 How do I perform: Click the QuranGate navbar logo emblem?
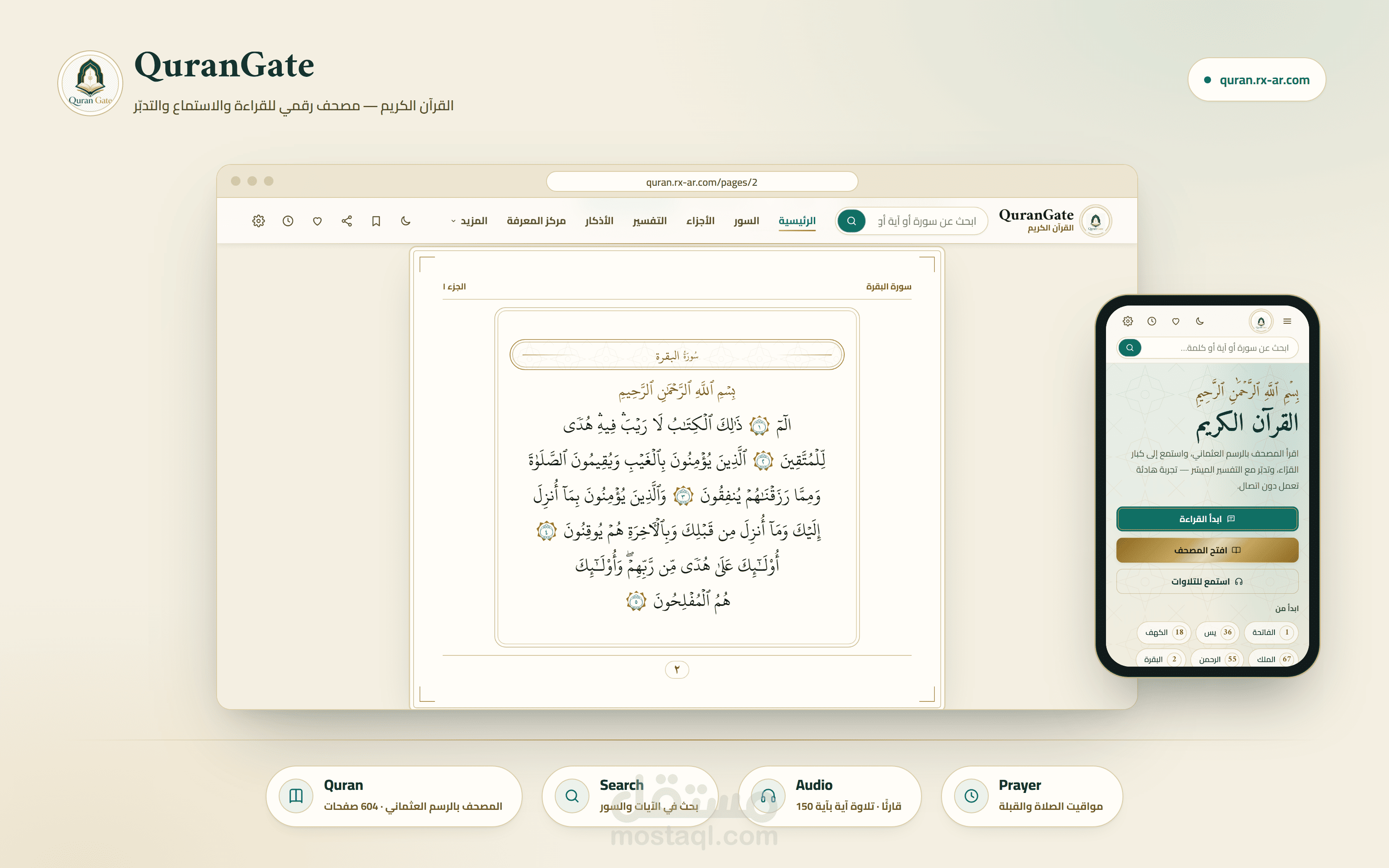[x=1095, y=221]
